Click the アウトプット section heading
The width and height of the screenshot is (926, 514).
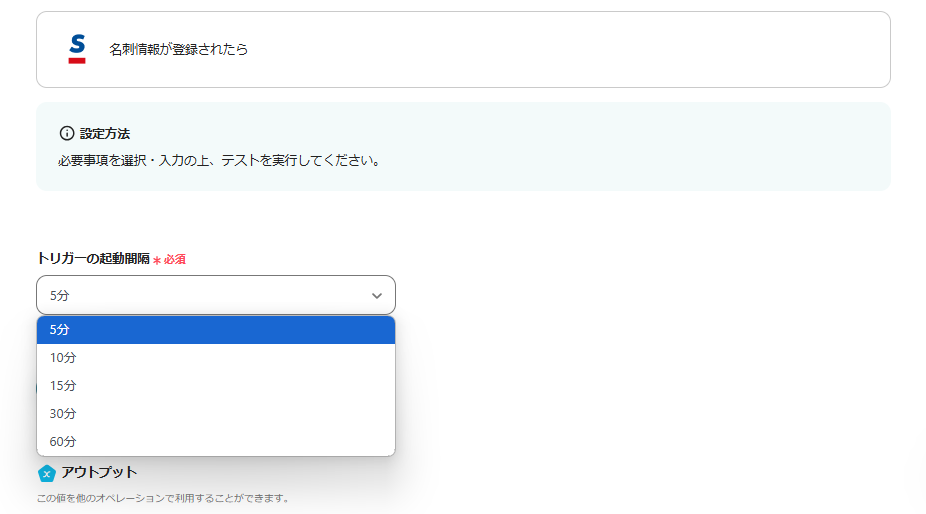[x=99, y=472]
